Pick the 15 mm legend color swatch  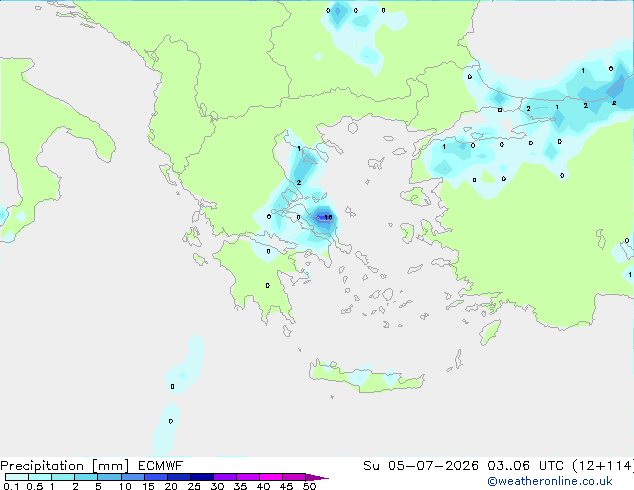pos(155,477)
